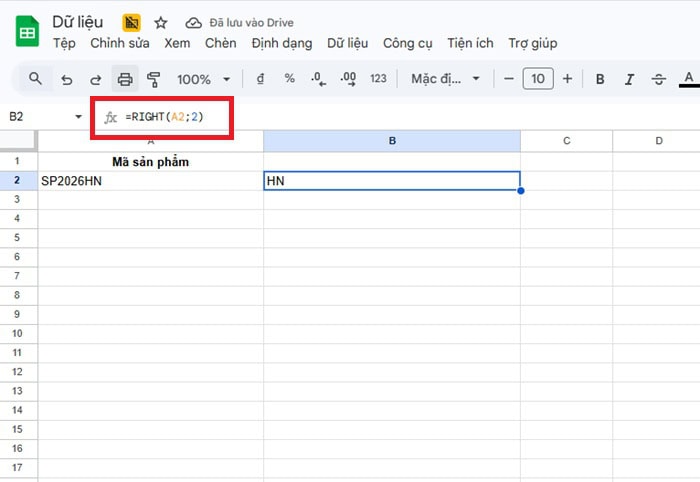700x482 pixels.
Task: Toggle italic formatting
Action: 629,79
